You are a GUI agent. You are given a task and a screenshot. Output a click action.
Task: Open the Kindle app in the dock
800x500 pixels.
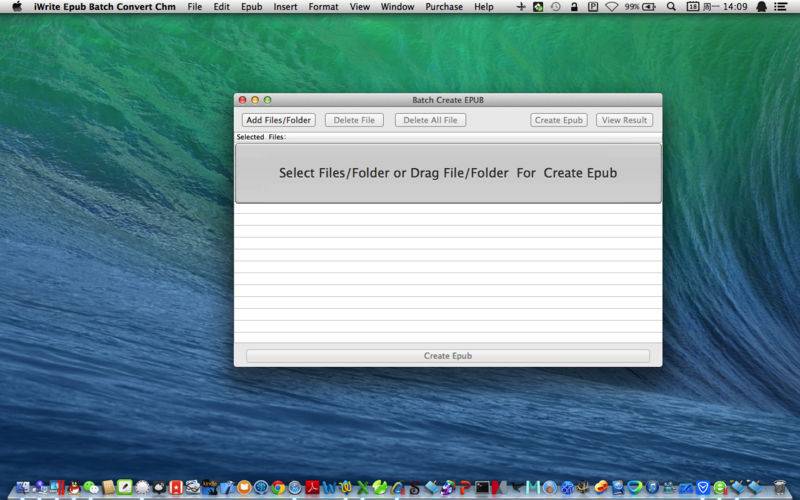pyautogui.click(x=210, y=488)
